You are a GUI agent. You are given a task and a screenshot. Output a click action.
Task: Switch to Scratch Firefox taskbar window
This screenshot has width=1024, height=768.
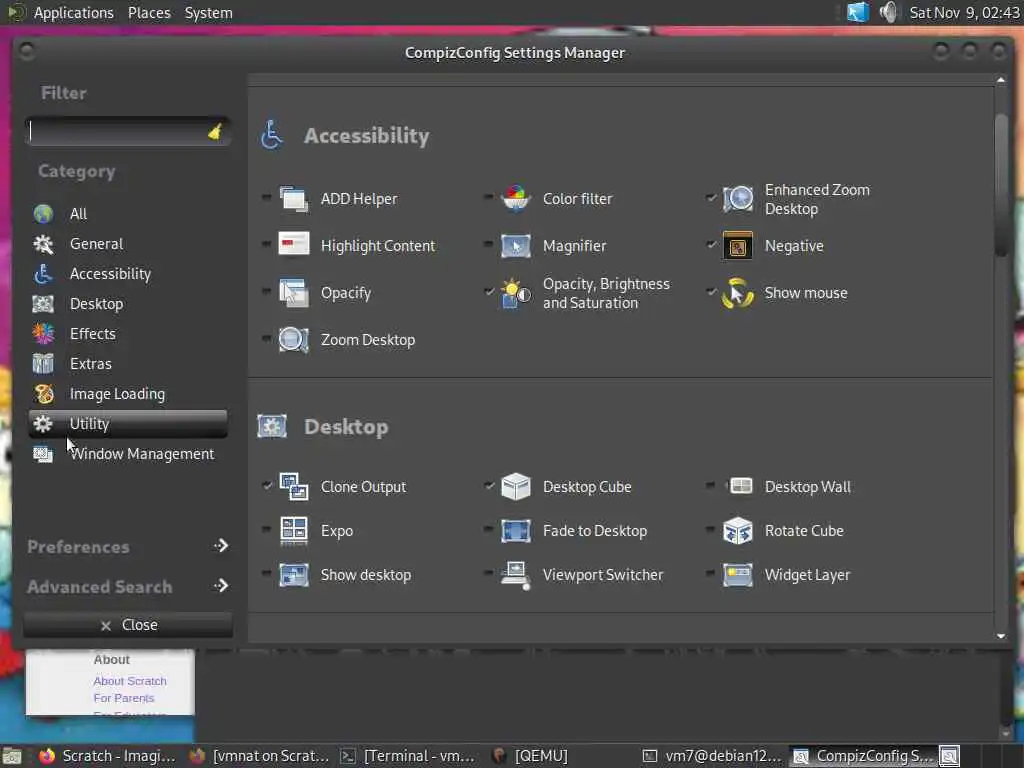click(108, 756)
